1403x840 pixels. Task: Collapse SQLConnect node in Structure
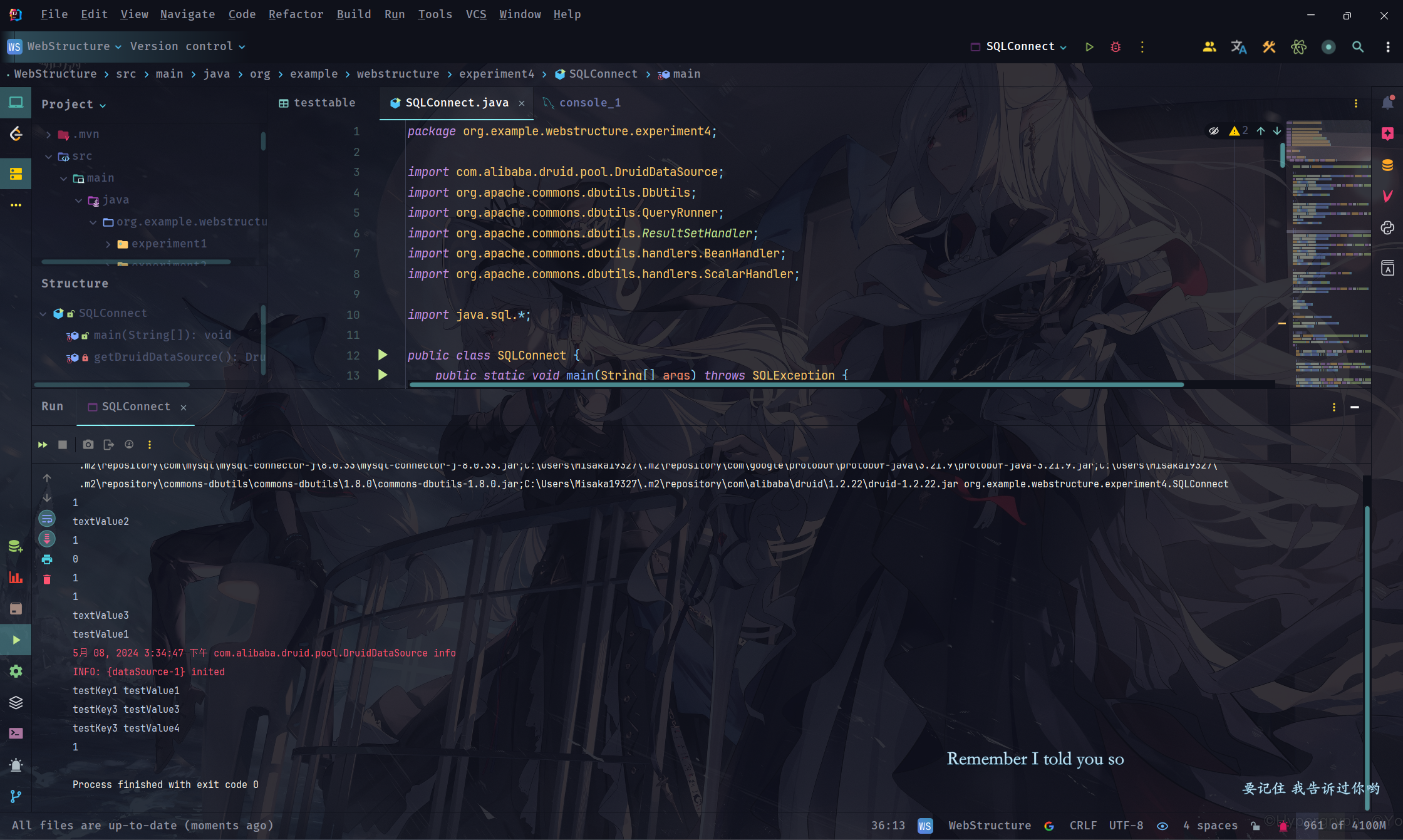[43, 314]
